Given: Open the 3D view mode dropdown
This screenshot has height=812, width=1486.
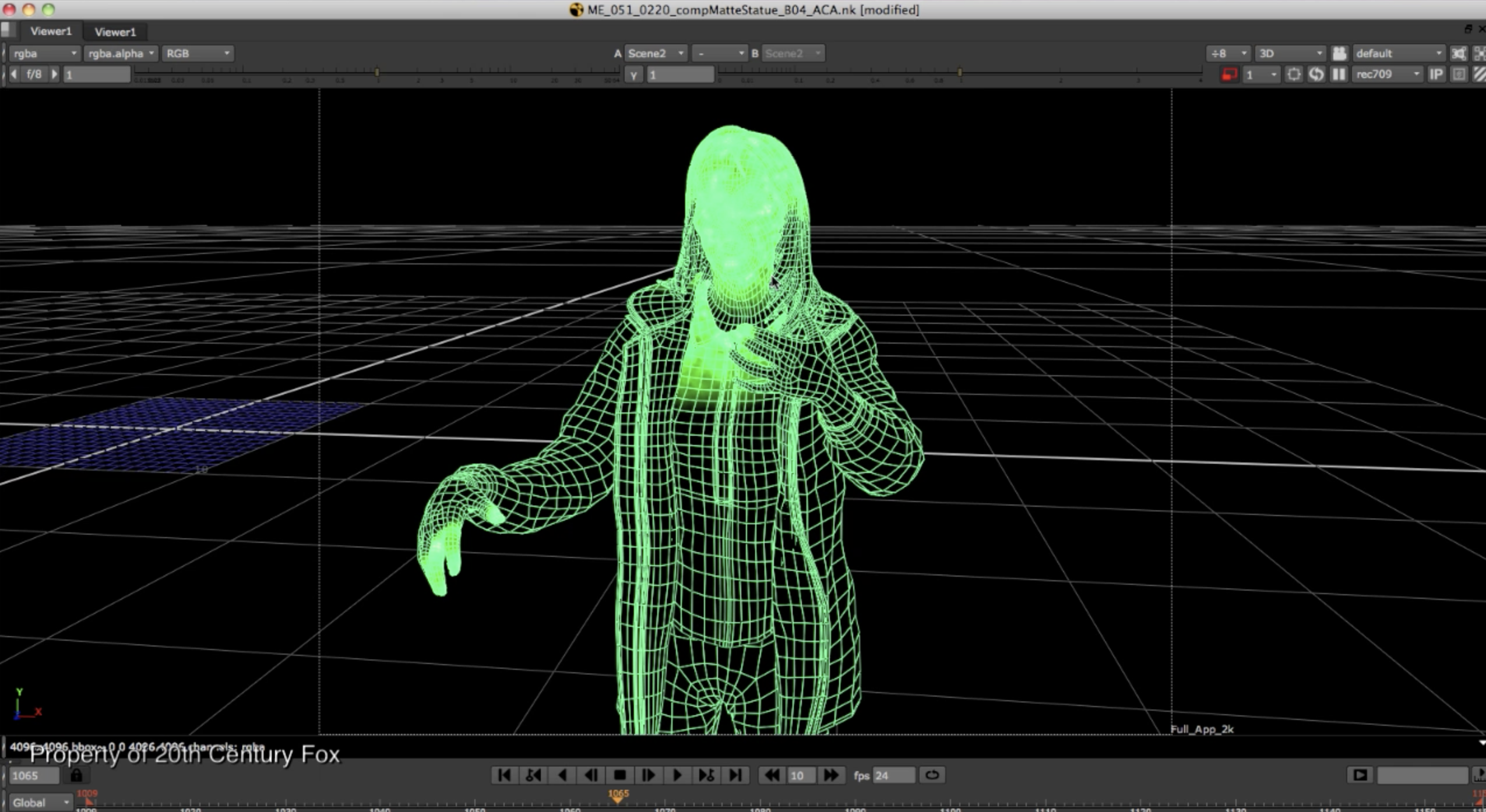Looking at the screenshot, I should pyautogui.click(x=1290, y=54).
